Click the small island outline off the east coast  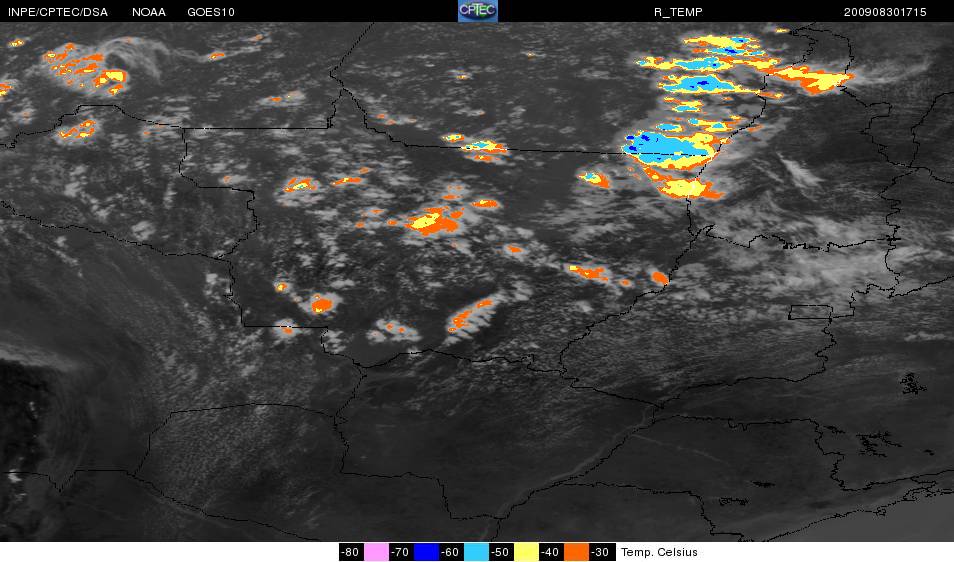point(913,383)
